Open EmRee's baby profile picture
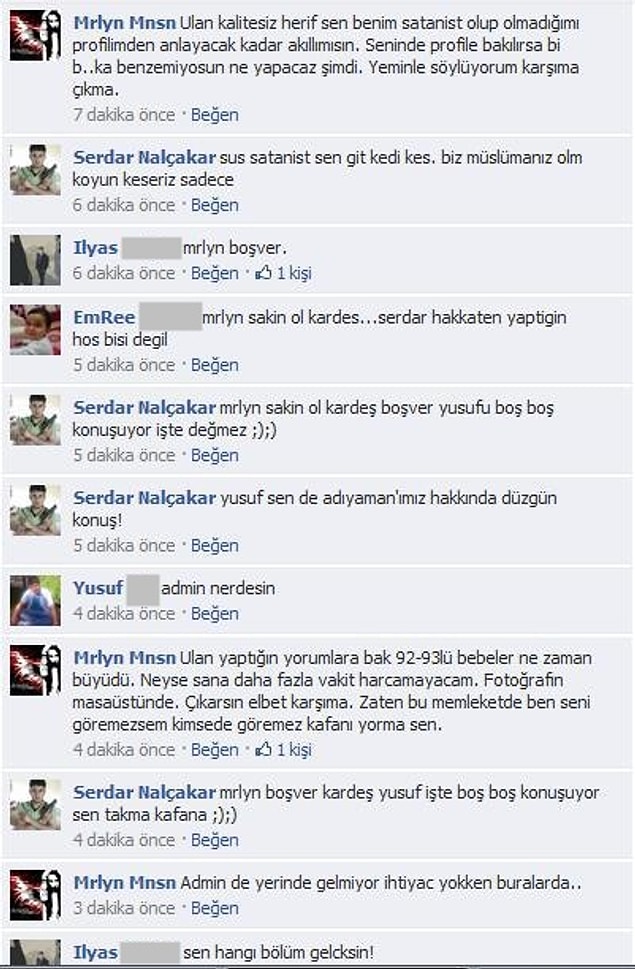 35,329
